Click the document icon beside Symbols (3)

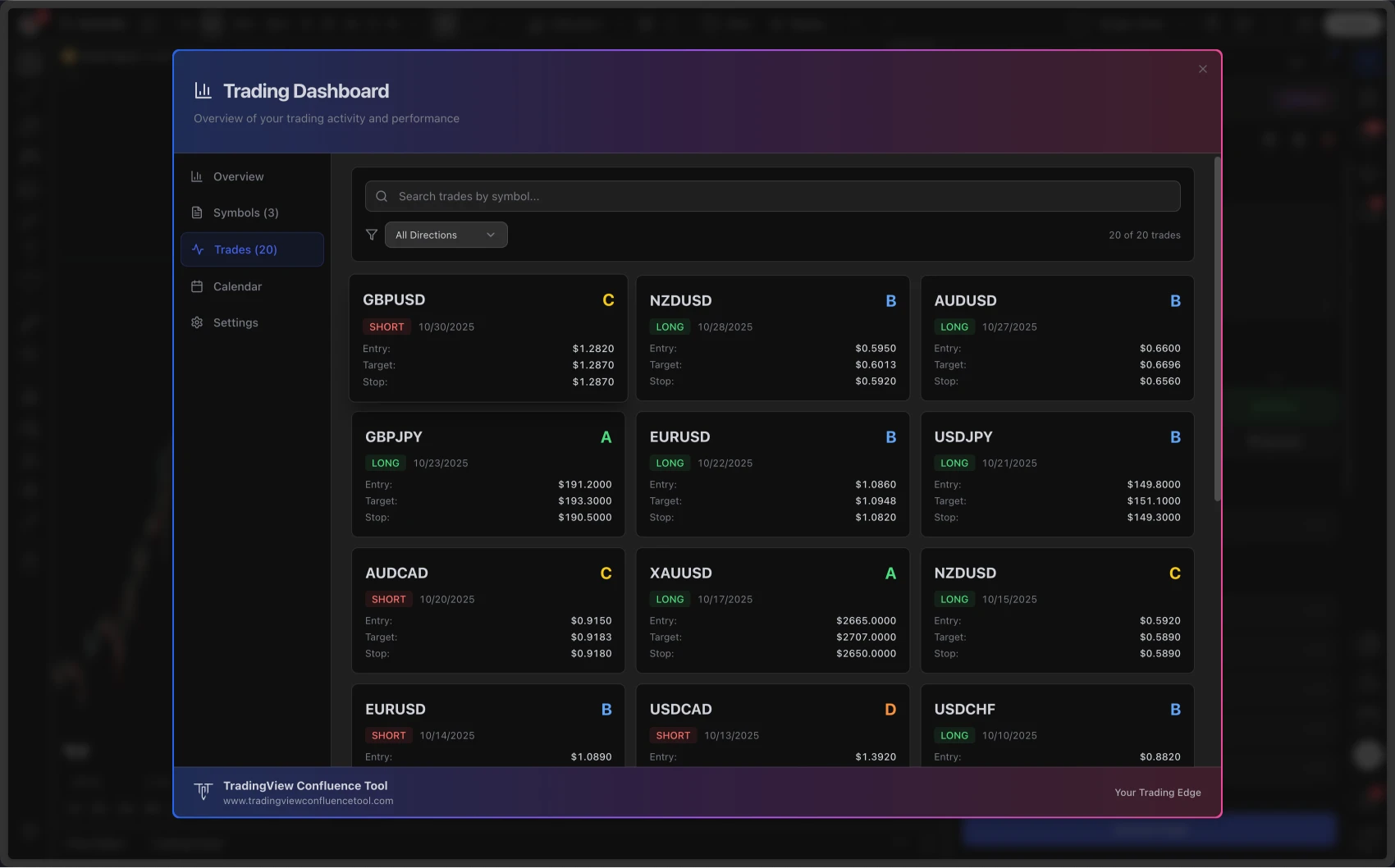click(x=197, y=212)
